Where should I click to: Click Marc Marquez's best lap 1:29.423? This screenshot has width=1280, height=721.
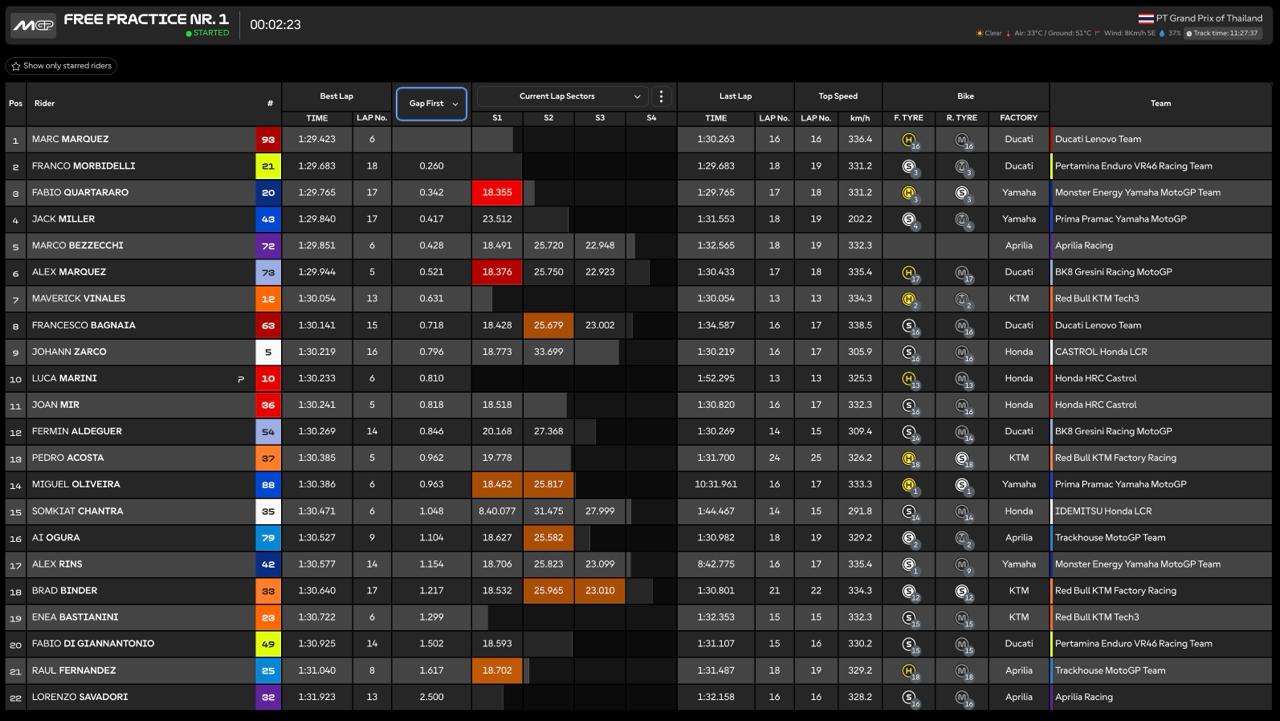click(x=317, y=140)
